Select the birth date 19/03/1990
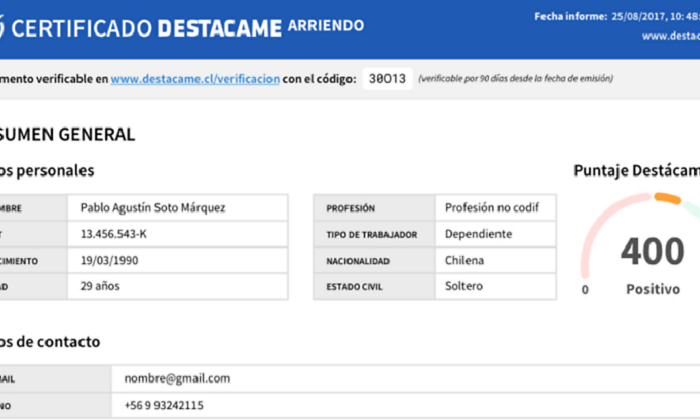700x420 pixels. (x=109, y=260)
